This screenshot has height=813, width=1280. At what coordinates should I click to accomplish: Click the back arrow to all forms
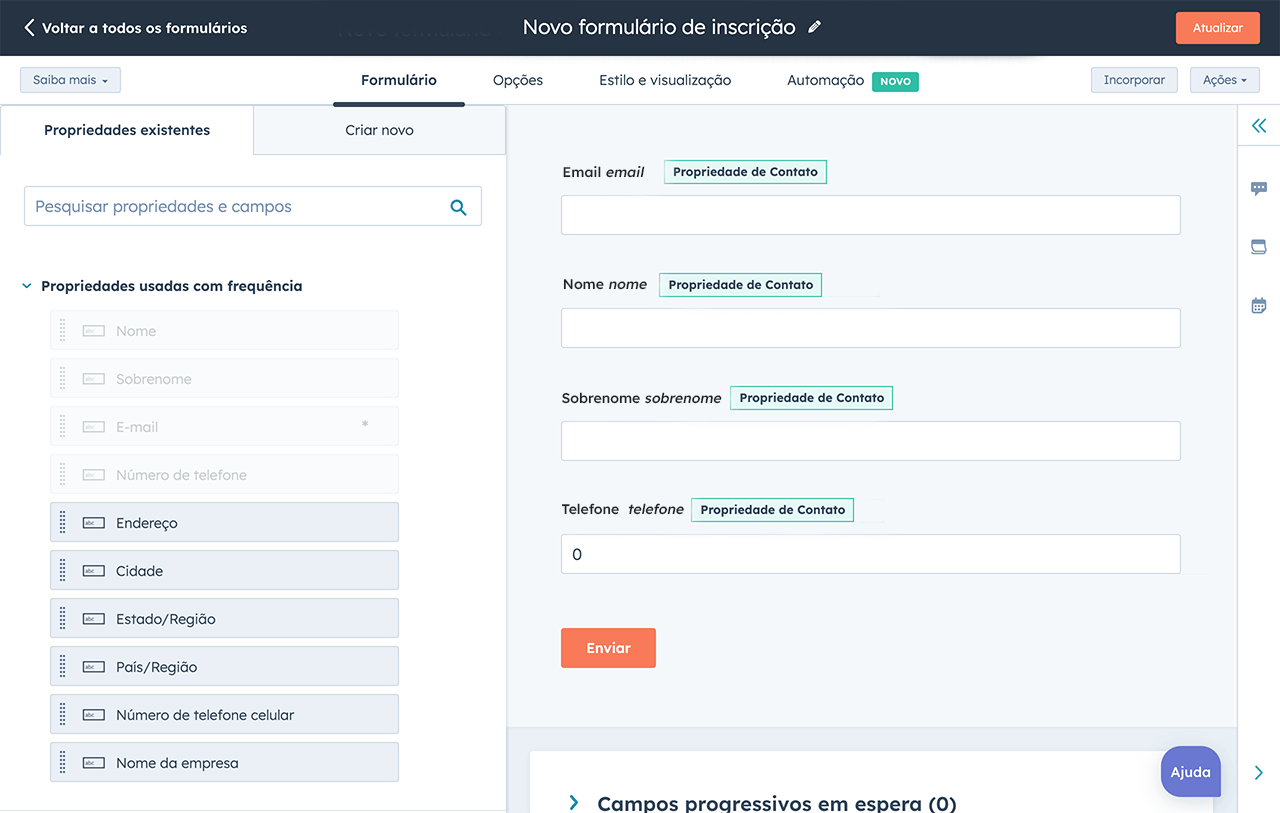(x=29, y=28)
